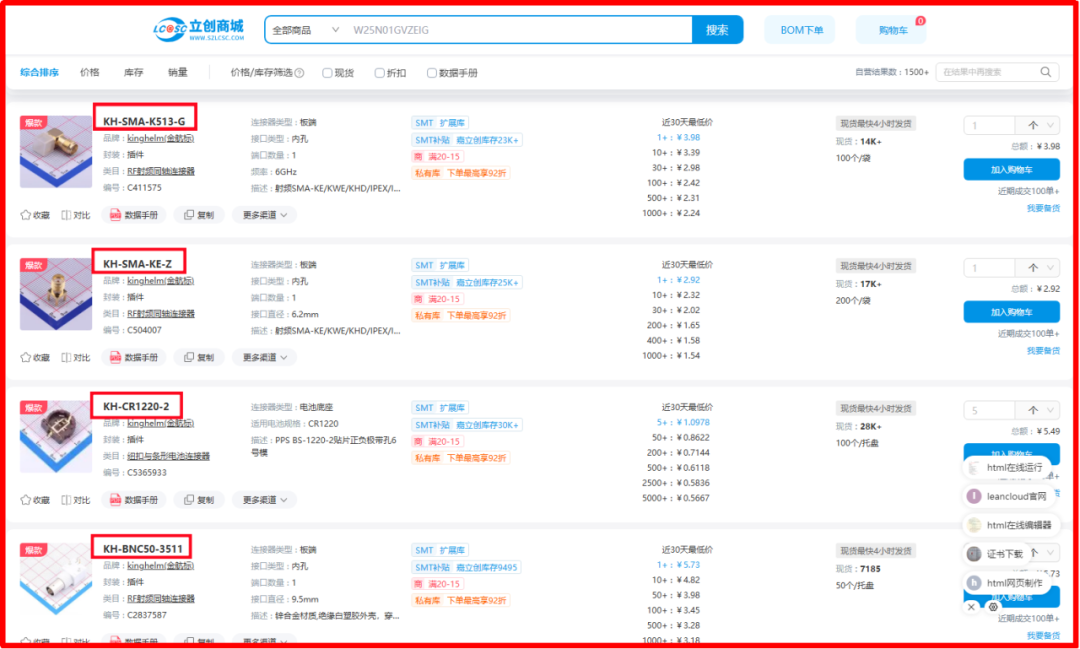
Task: Open the leancloud官网 floating shortcut
Action: pos(1008,496)
